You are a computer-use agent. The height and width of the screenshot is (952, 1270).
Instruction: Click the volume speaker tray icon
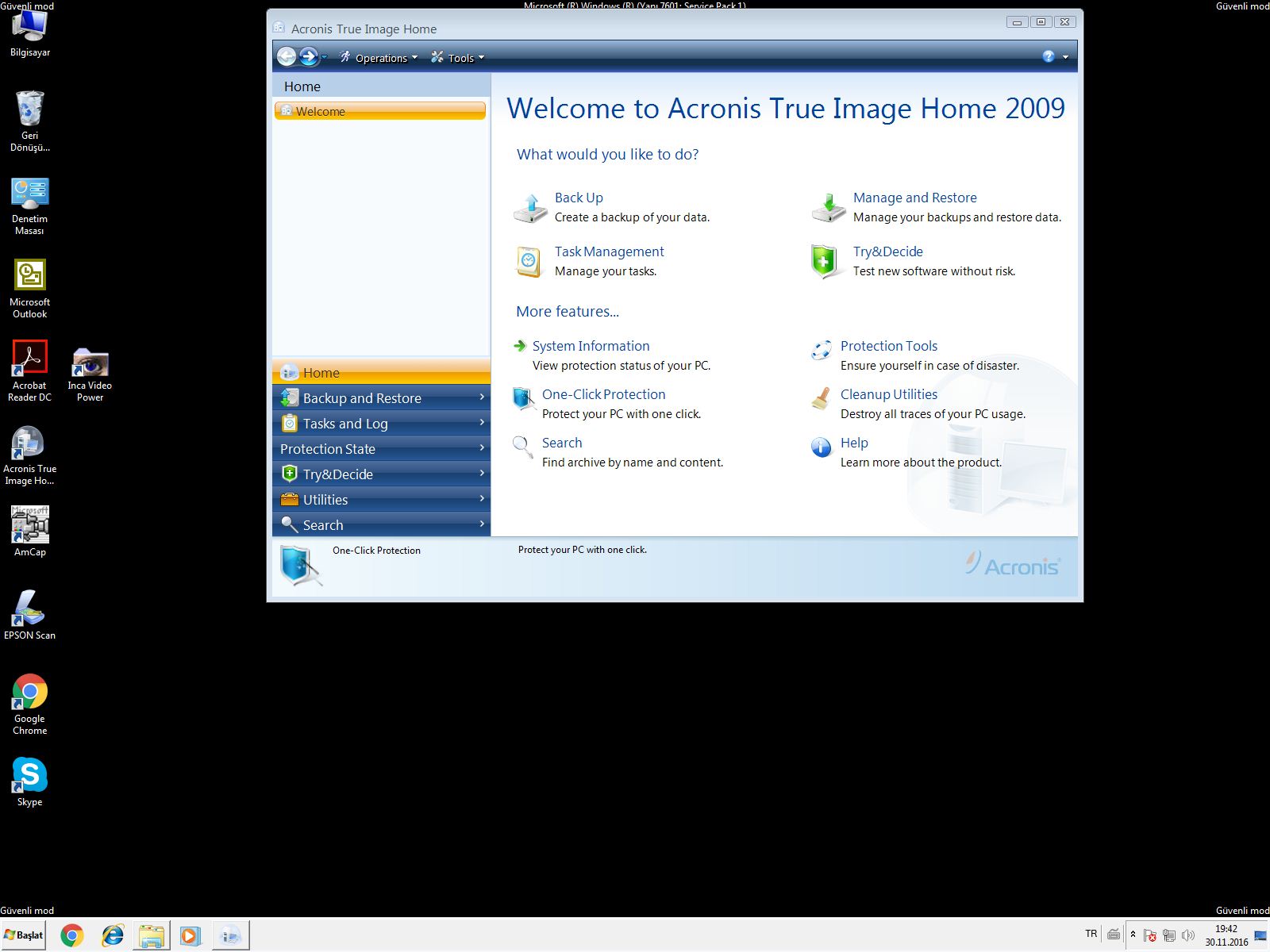click(x=1188, y=935)
